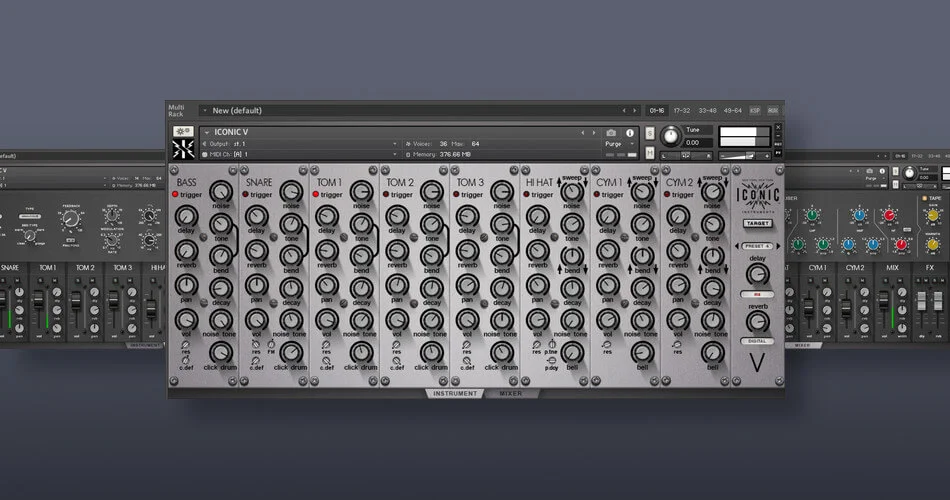
Task: Toggle the TOM 2 trigger LED
Action: pyautogui.click(x=386, y=195)
